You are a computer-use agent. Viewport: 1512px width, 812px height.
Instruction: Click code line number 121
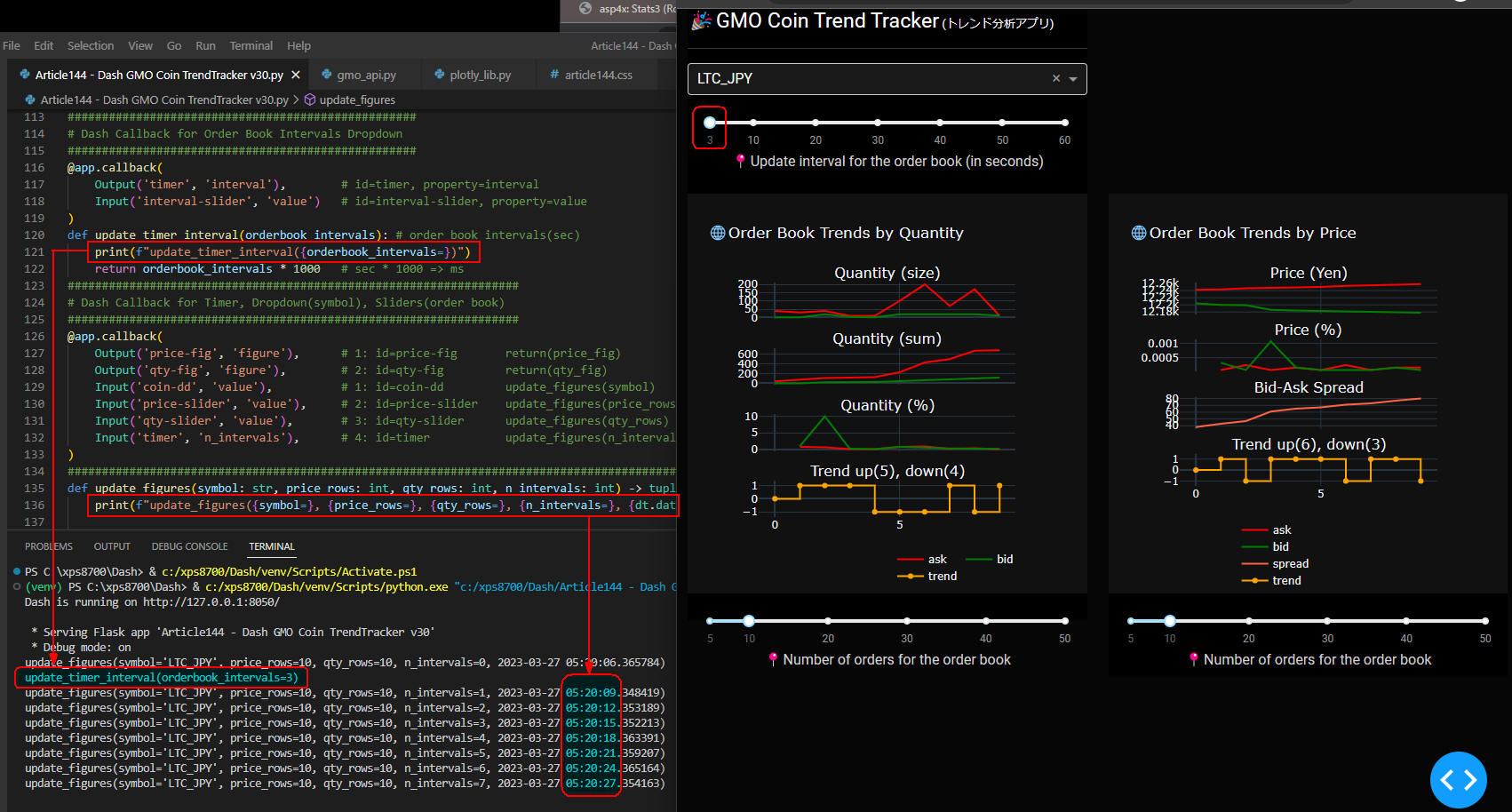pyautogui.click(x=34, y=252)
